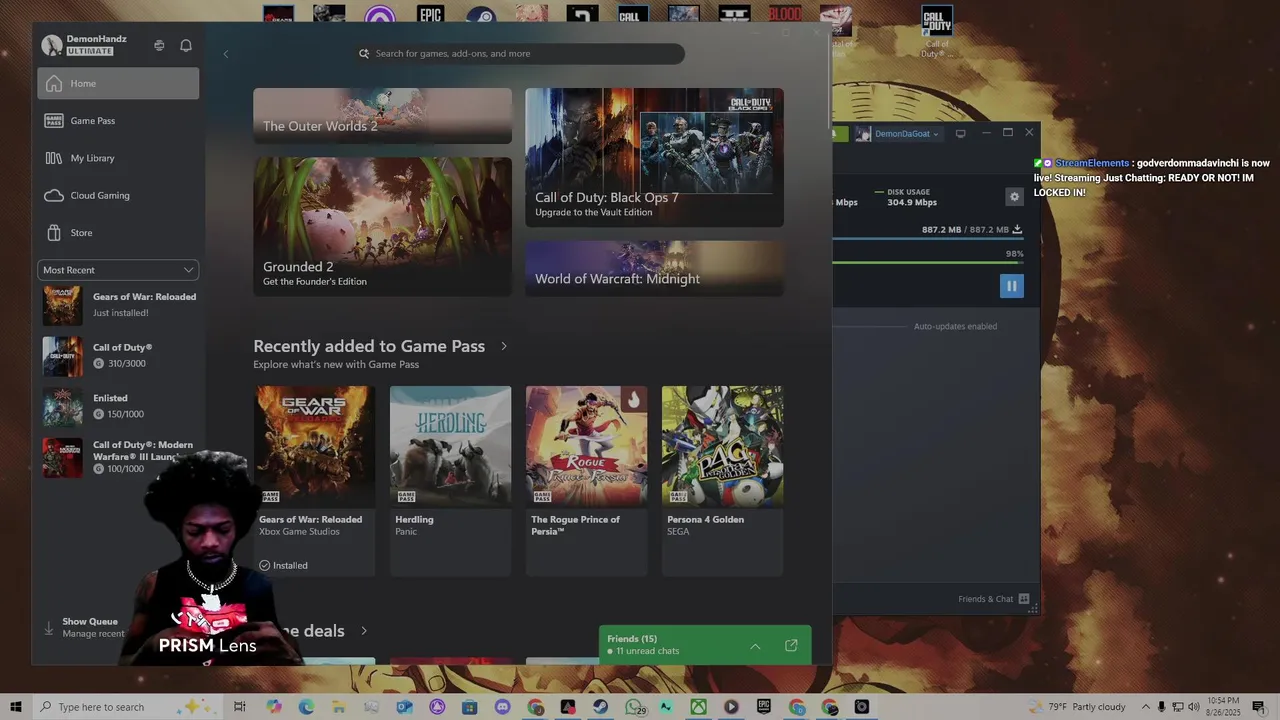This screenshot has height=720, width=1280.
Task: Open the Epic Games desktop shortcut
Action: point(430,15)
